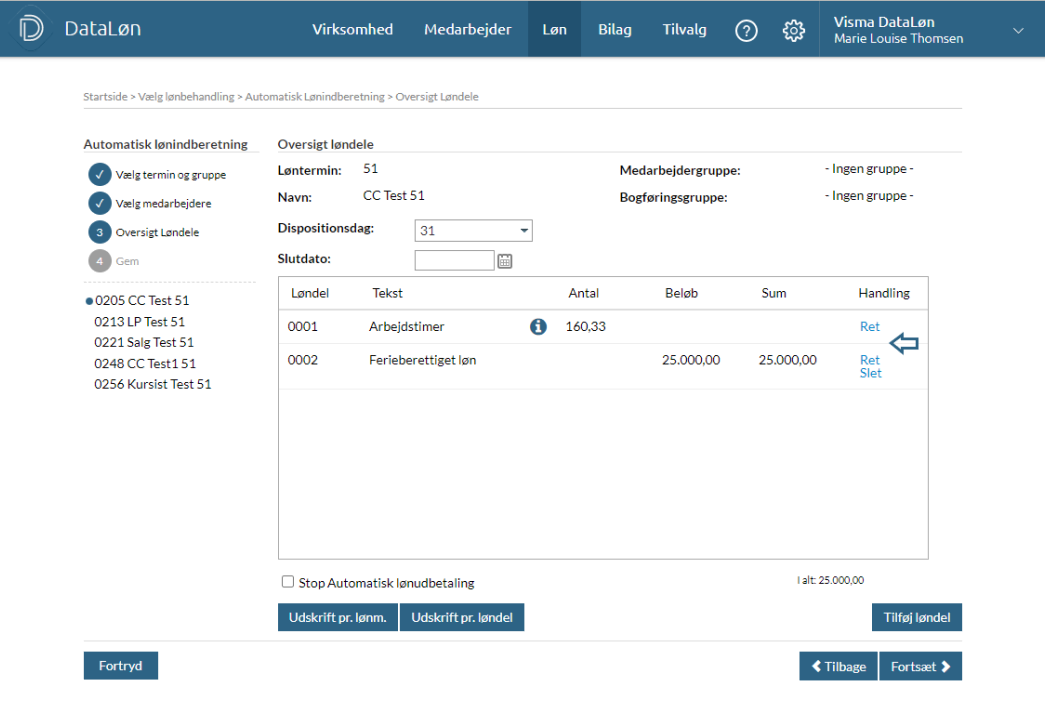Image resolution: width=1045 pixels, height=711 pixels.
Task: Show info for Arbejdstimer row
Action: pyautogui.click(x=538, y=327)
